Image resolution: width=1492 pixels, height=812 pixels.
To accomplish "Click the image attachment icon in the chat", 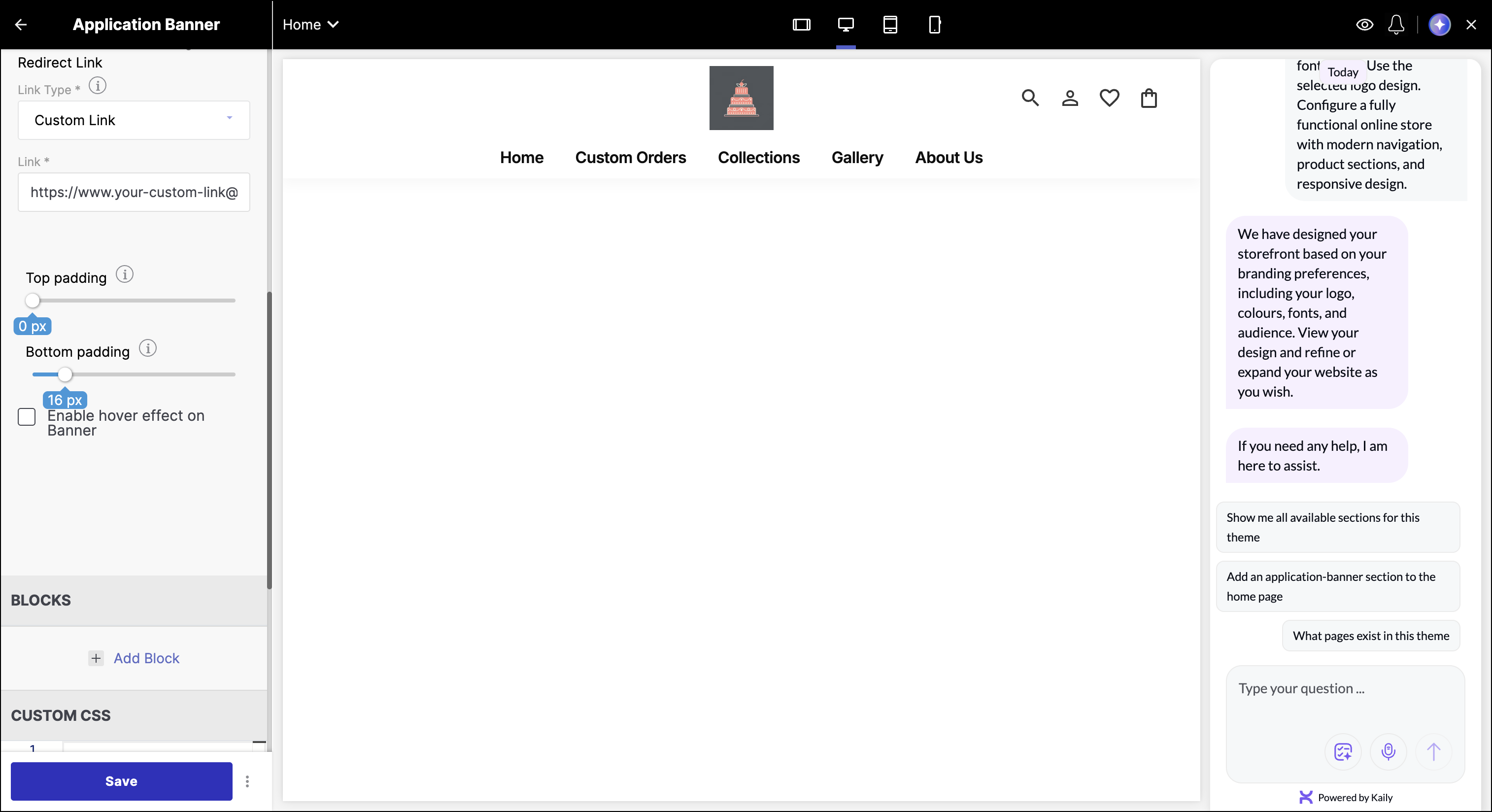I will (1343, 752).
